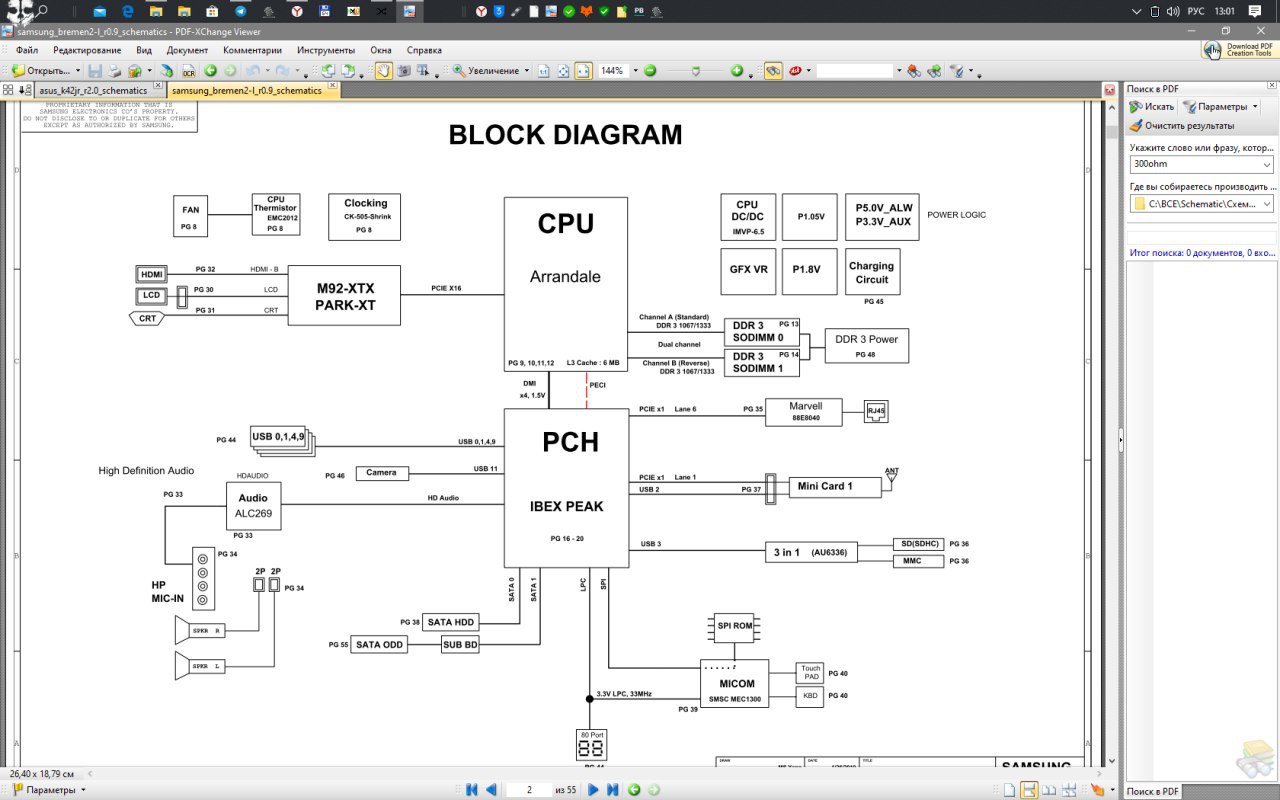
Task: Click the green Zoom Out minus button
Action: click(x=650, y=71)
